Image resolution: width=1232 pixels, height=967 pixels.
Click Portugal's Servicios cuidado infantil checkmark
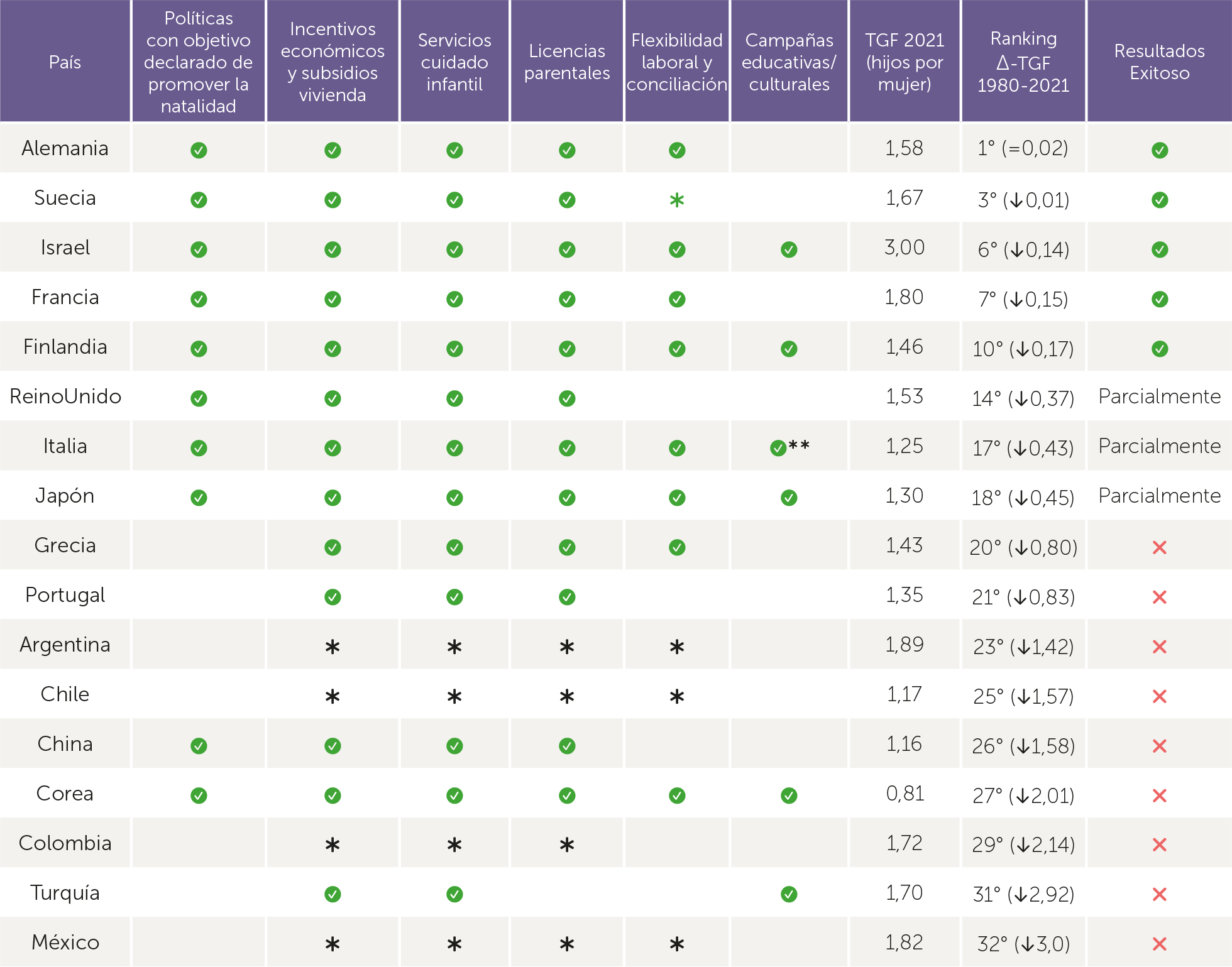click(x=454, y=597)
